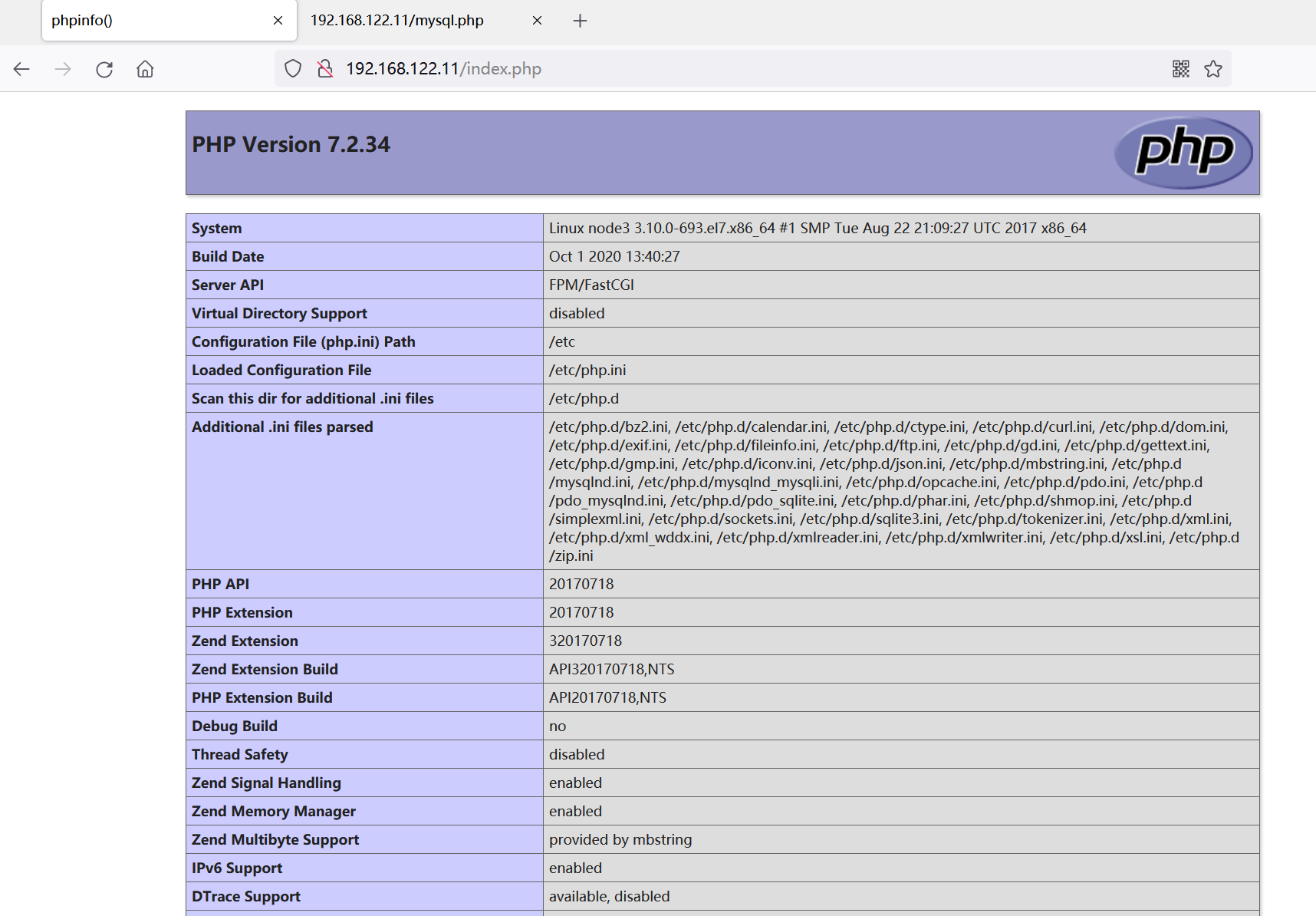This screenshot has width=1316, height=916.
Task: Select the FPM/FastCGI value
Action: (591, 285)
